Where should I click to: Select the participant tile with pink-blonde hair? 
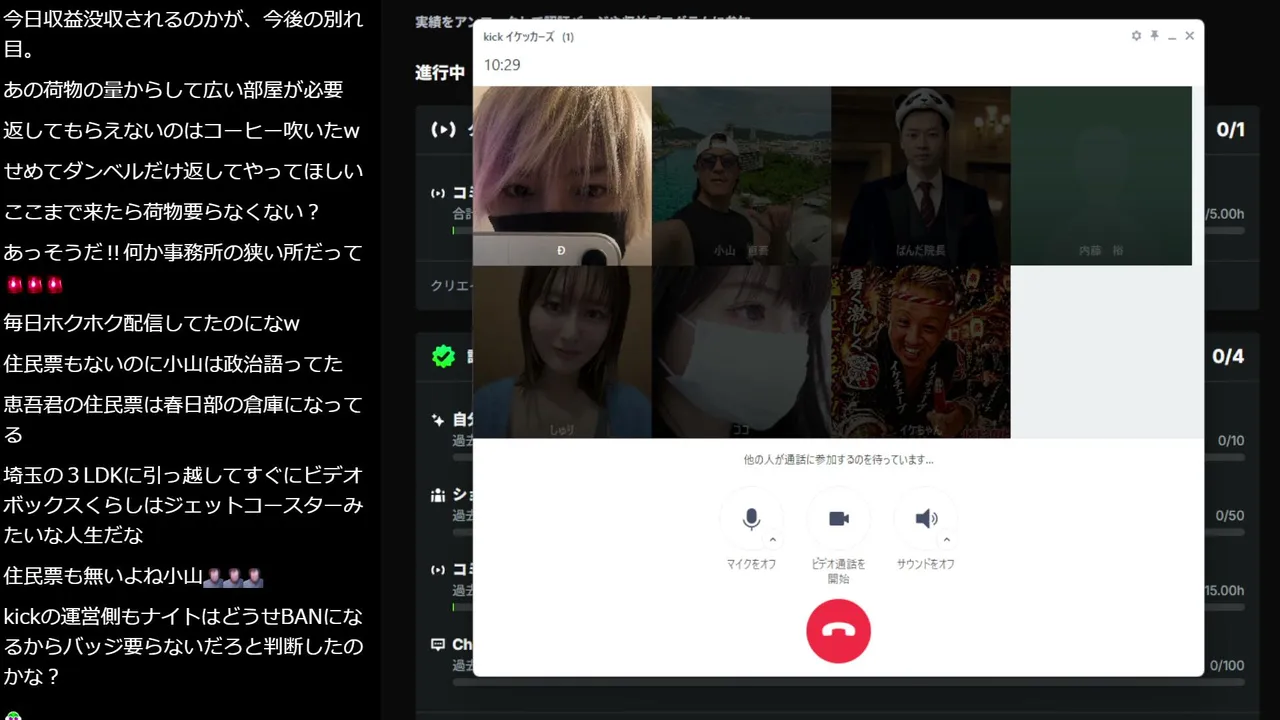(562, 176)
